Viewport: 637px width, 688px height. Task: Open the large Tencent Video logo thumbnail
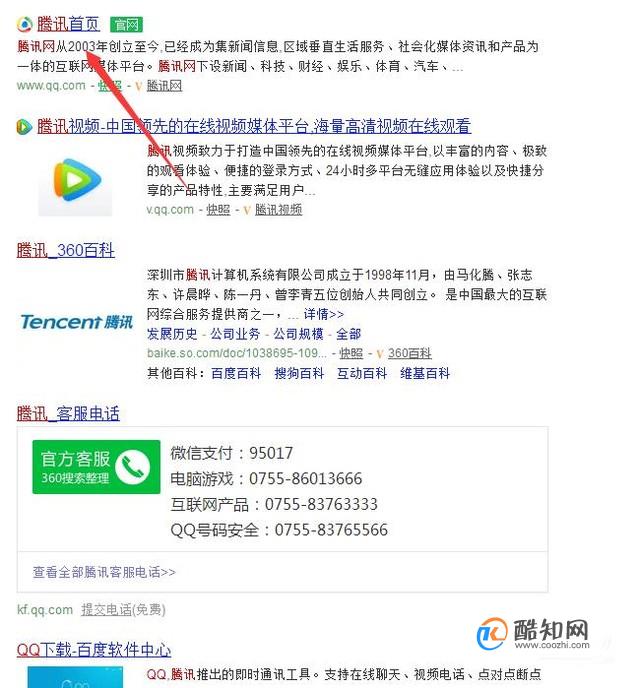point(75,181)
